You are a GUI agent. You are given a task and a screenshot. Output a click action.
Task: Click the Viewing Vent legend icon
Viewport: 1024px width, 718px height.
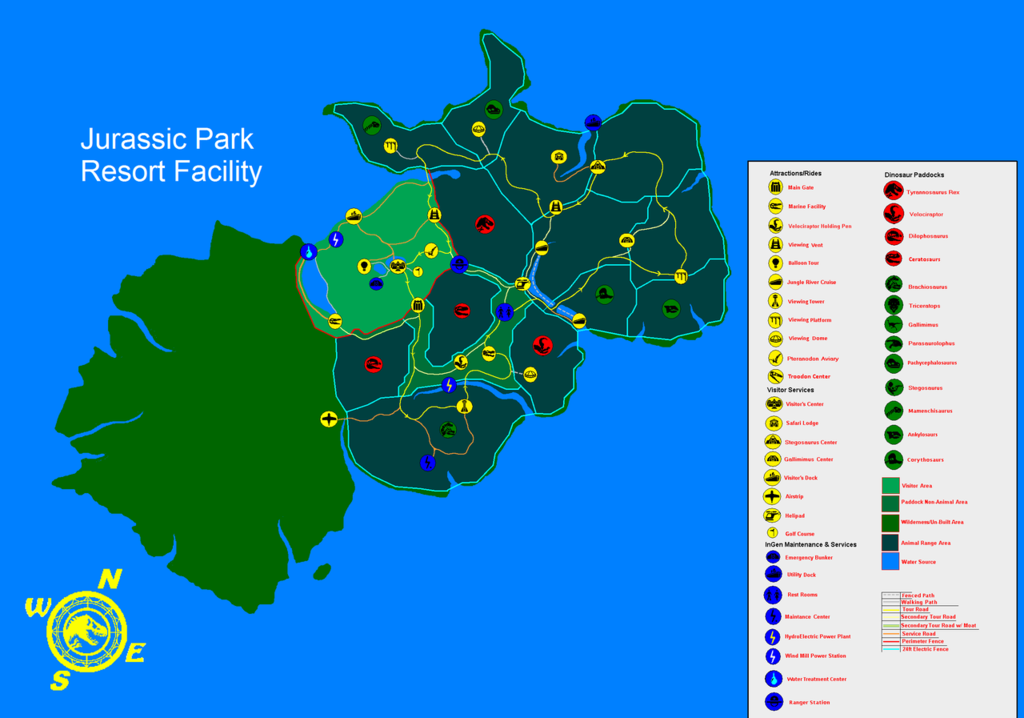coord(775,244)
